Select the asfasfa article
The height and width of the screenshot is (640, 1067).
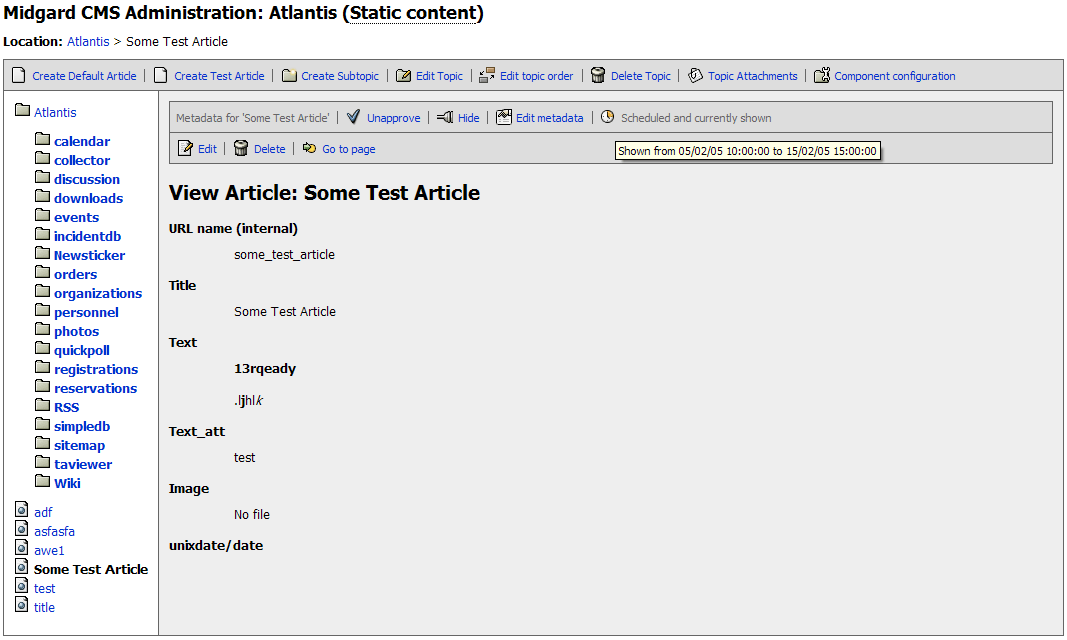[x=54, y=532]
